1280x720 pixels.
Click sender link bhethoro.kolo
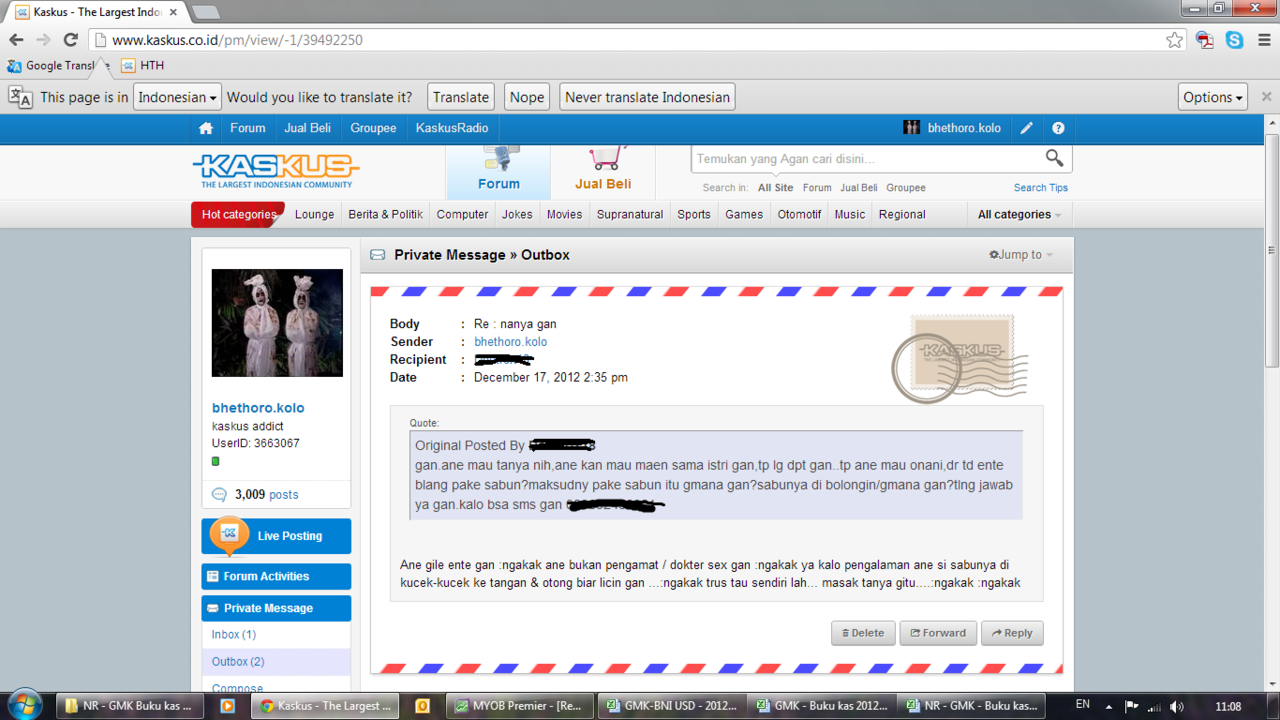pyautogui.click(x=510, y=342)
